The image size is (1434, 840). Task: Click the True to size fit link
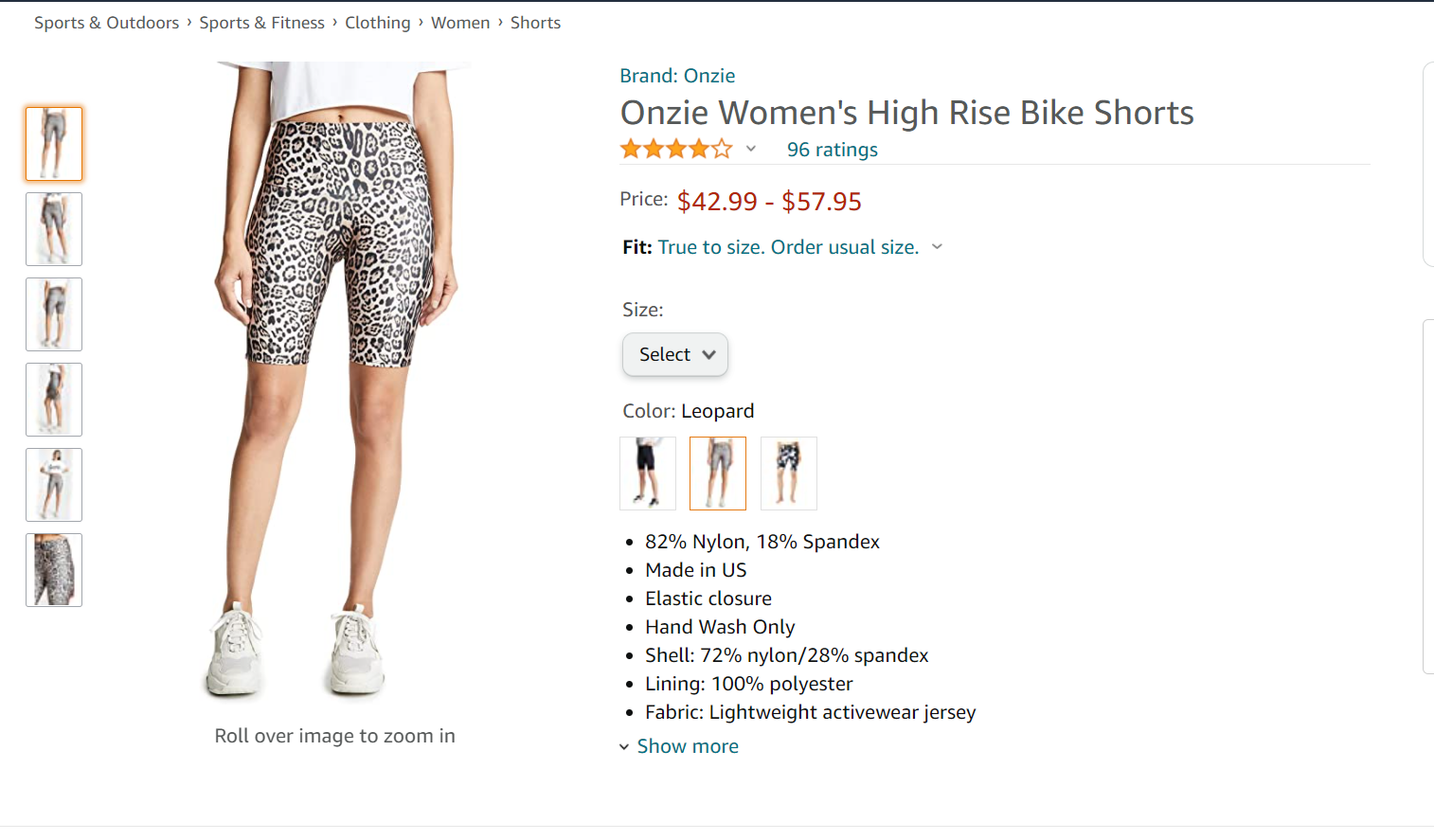coord(788,247)
